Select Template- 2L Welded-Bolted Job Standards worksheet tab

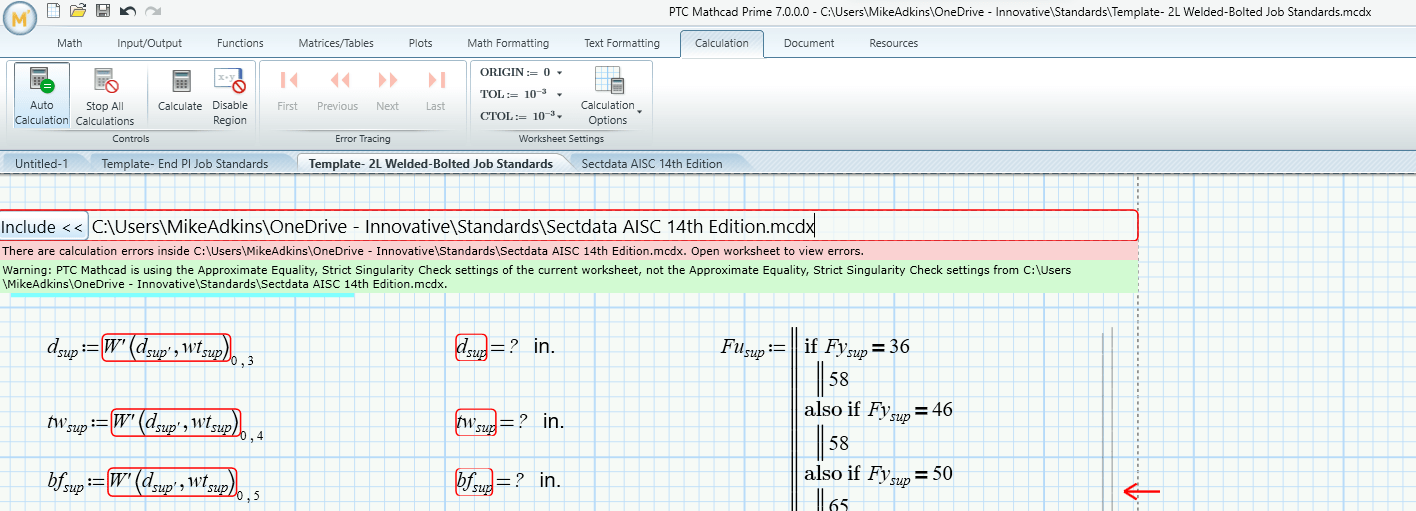coord(431,163)
